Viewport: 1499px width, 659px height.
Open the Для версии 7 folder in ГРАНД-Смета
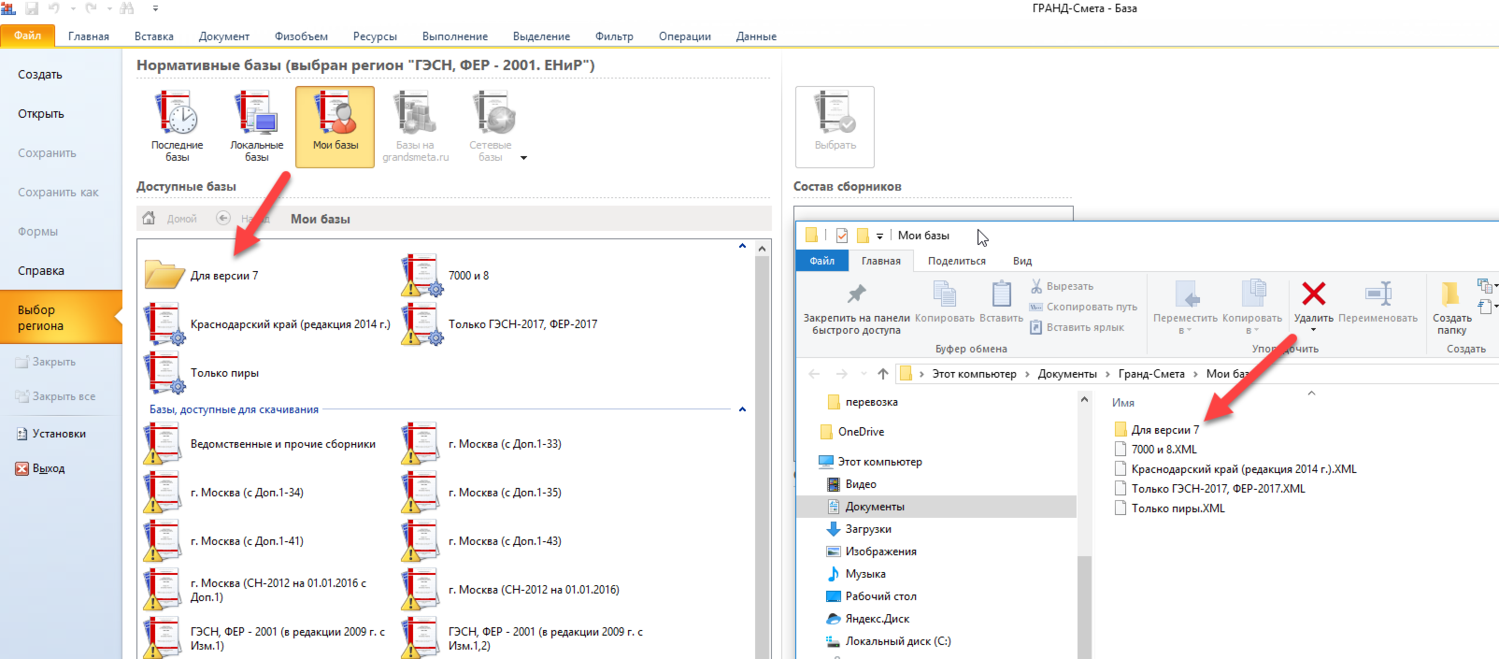coord(201,274)
